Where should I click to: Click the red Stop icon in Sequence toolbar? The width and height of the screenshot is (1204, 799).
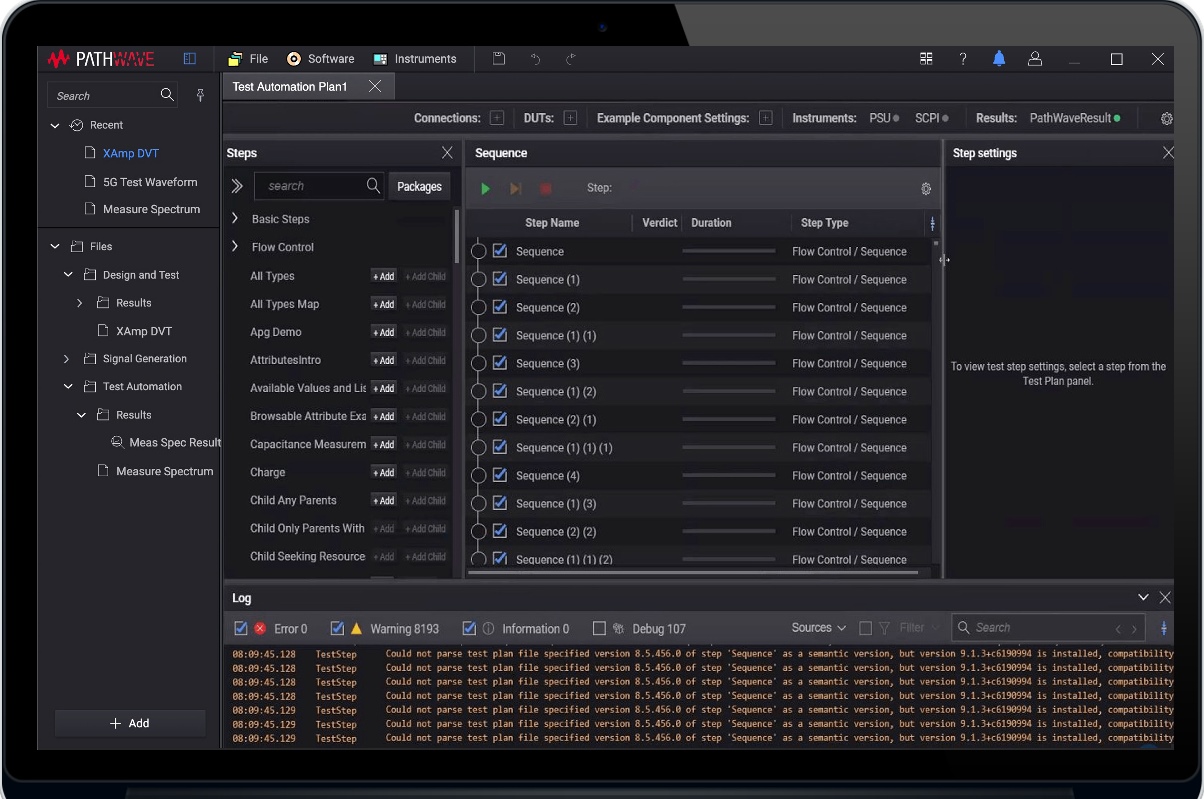point(546,188)
